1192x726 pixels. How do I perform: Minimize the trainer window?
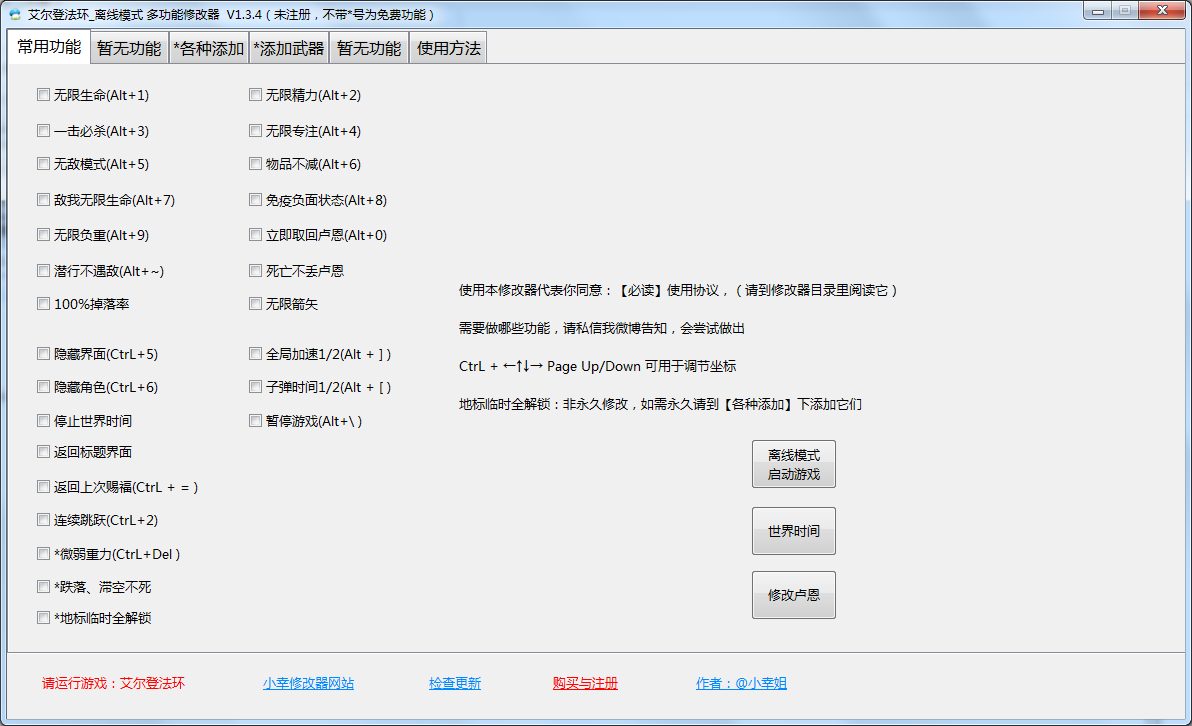coord(1098,11)
